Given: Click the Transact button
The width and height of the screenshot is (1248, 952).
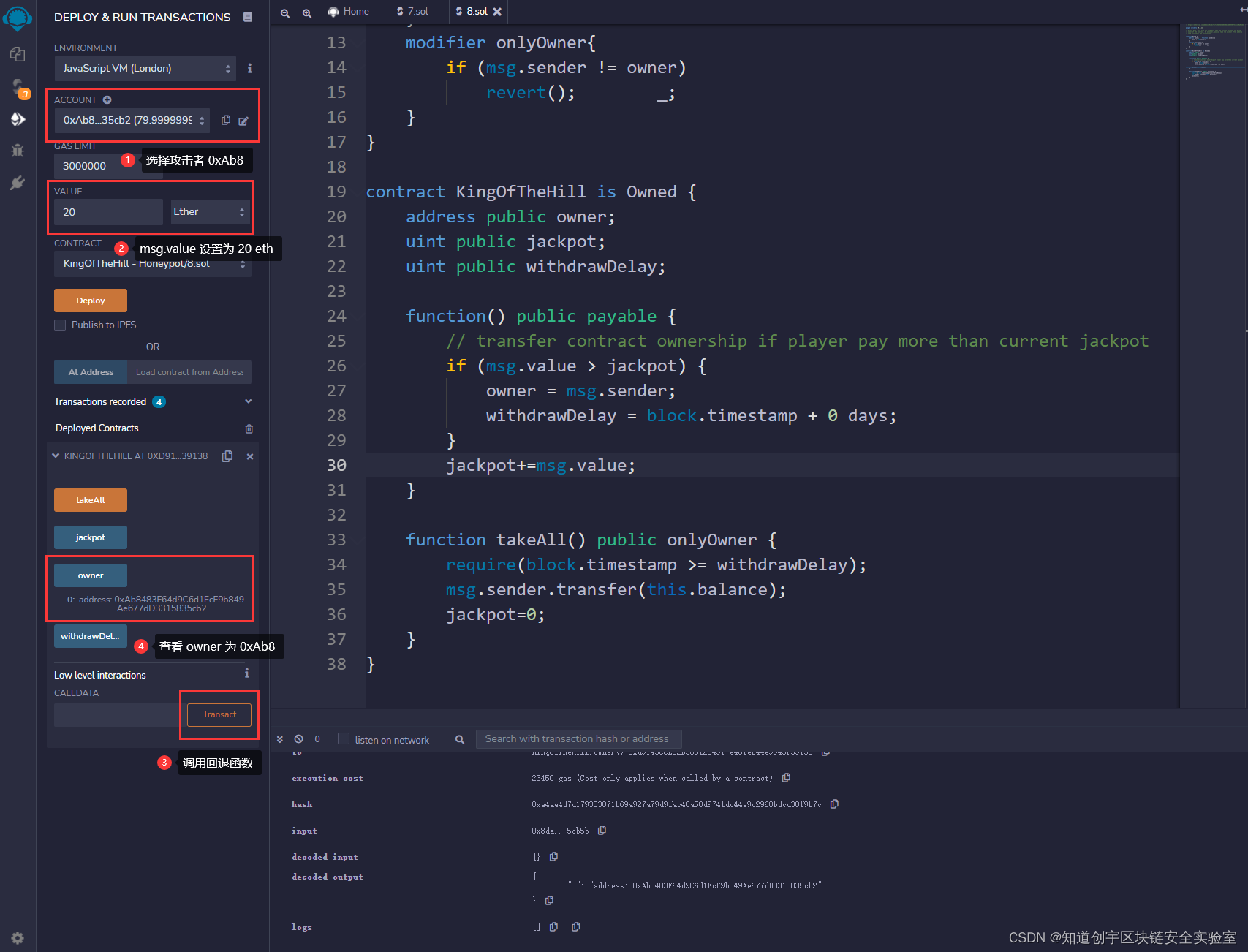Looking at the screenshot, I should coord(219,714).
